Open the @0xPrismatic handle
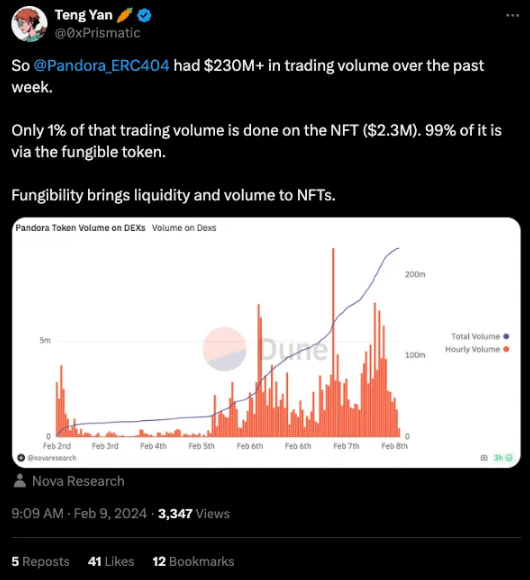 click(x=98, y=33)
